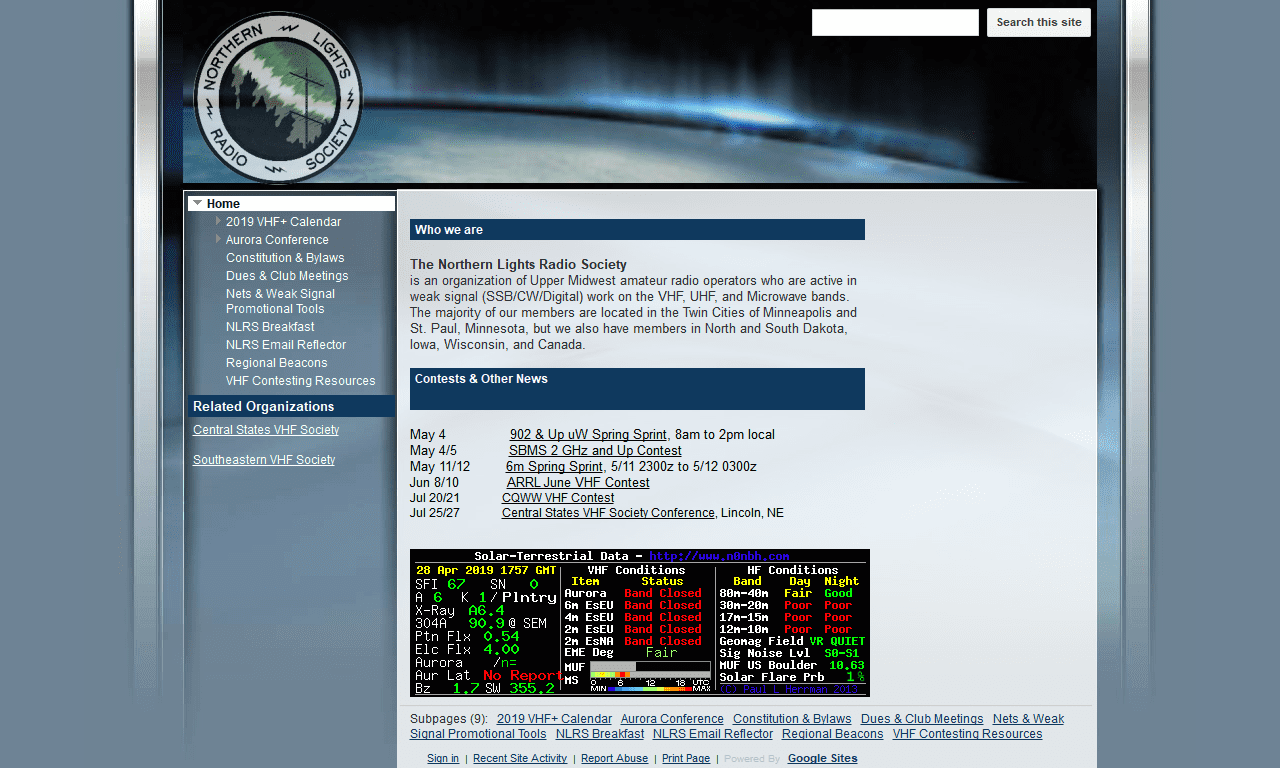Open 2019 VHF+ Calendar in sidebar
Screen dimensions: 1280x768
pyautogui.click(x=283, y=222)
